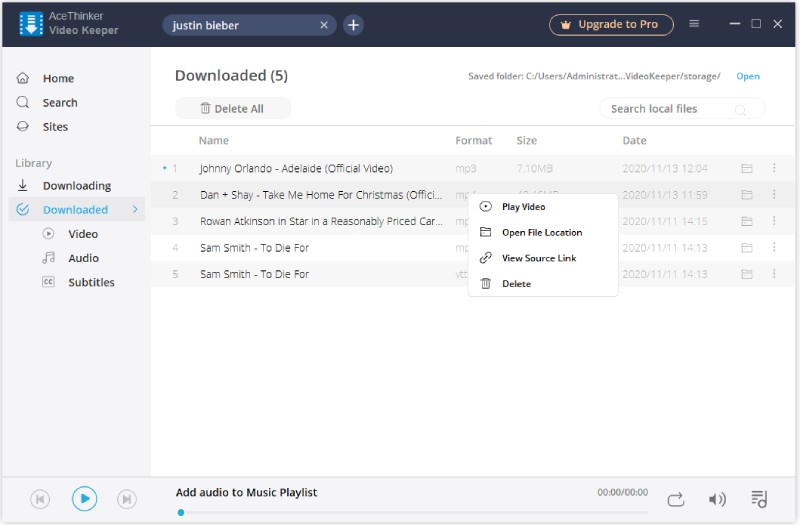Mute the volume speaker icon
This screenshot has height=525, width=800.
[x=717, y=499]
